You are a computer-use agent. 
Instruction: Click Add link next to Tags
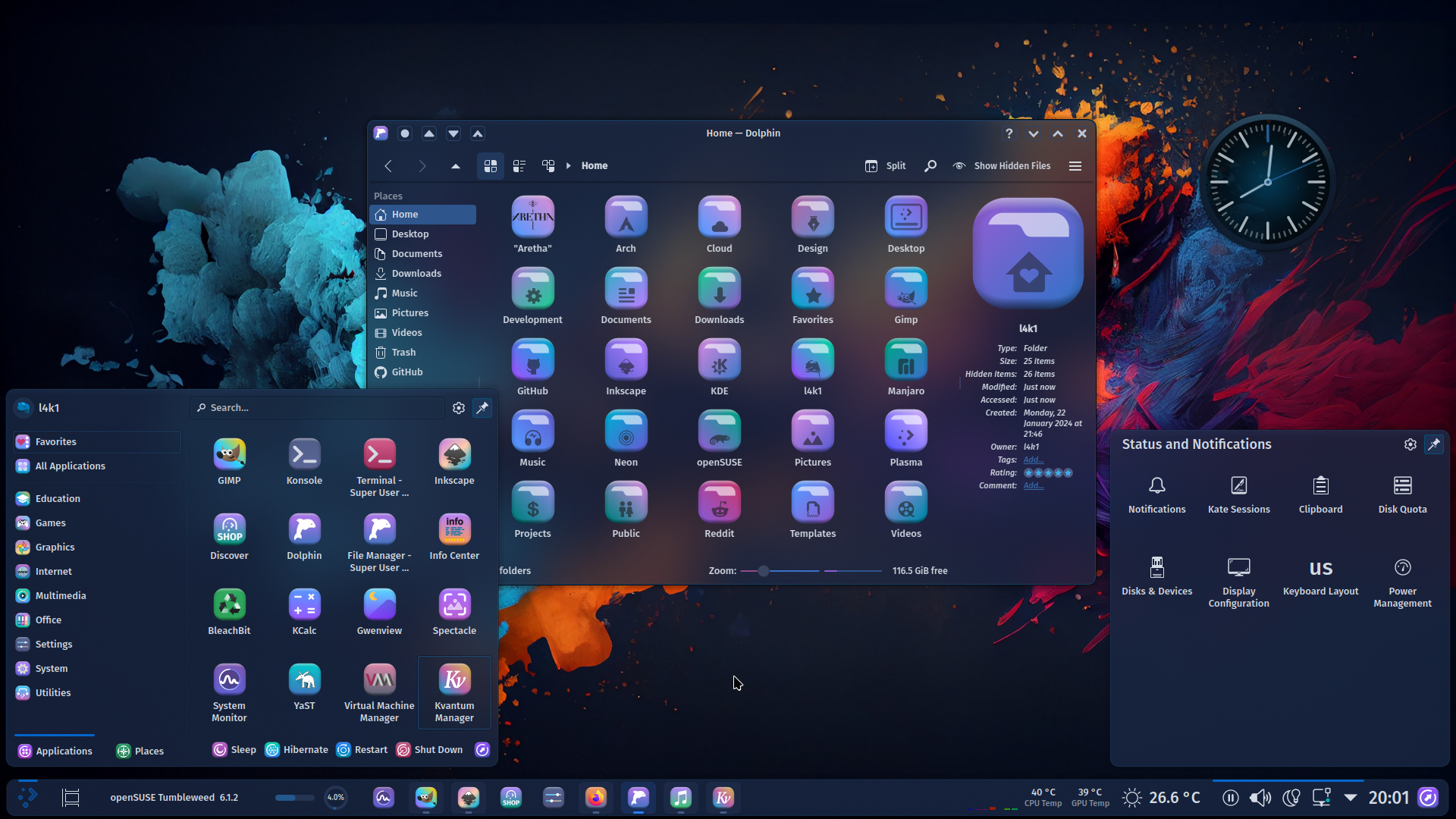pos(1034,460)
